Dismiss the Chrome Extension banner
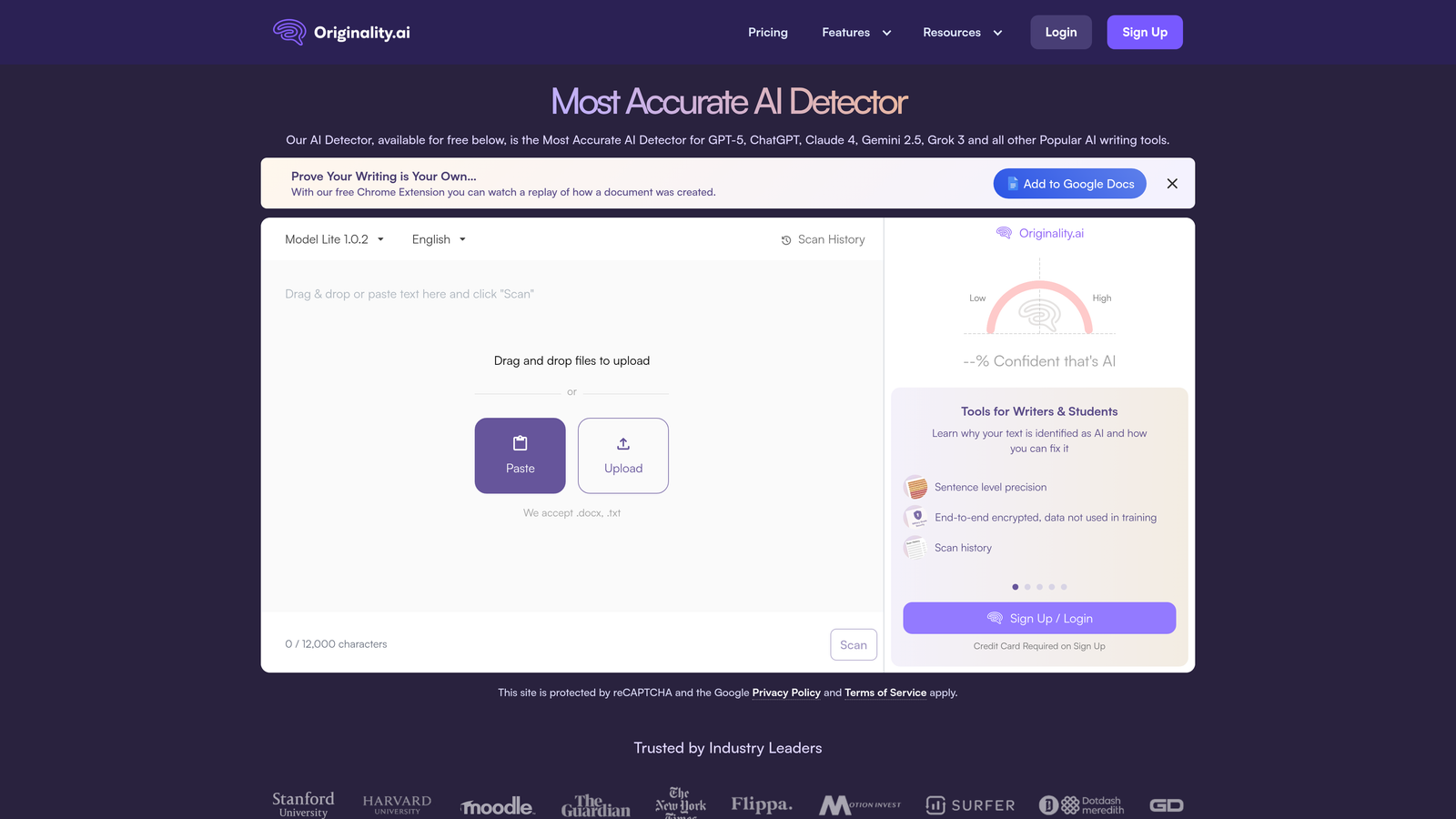 [1172, 183]
